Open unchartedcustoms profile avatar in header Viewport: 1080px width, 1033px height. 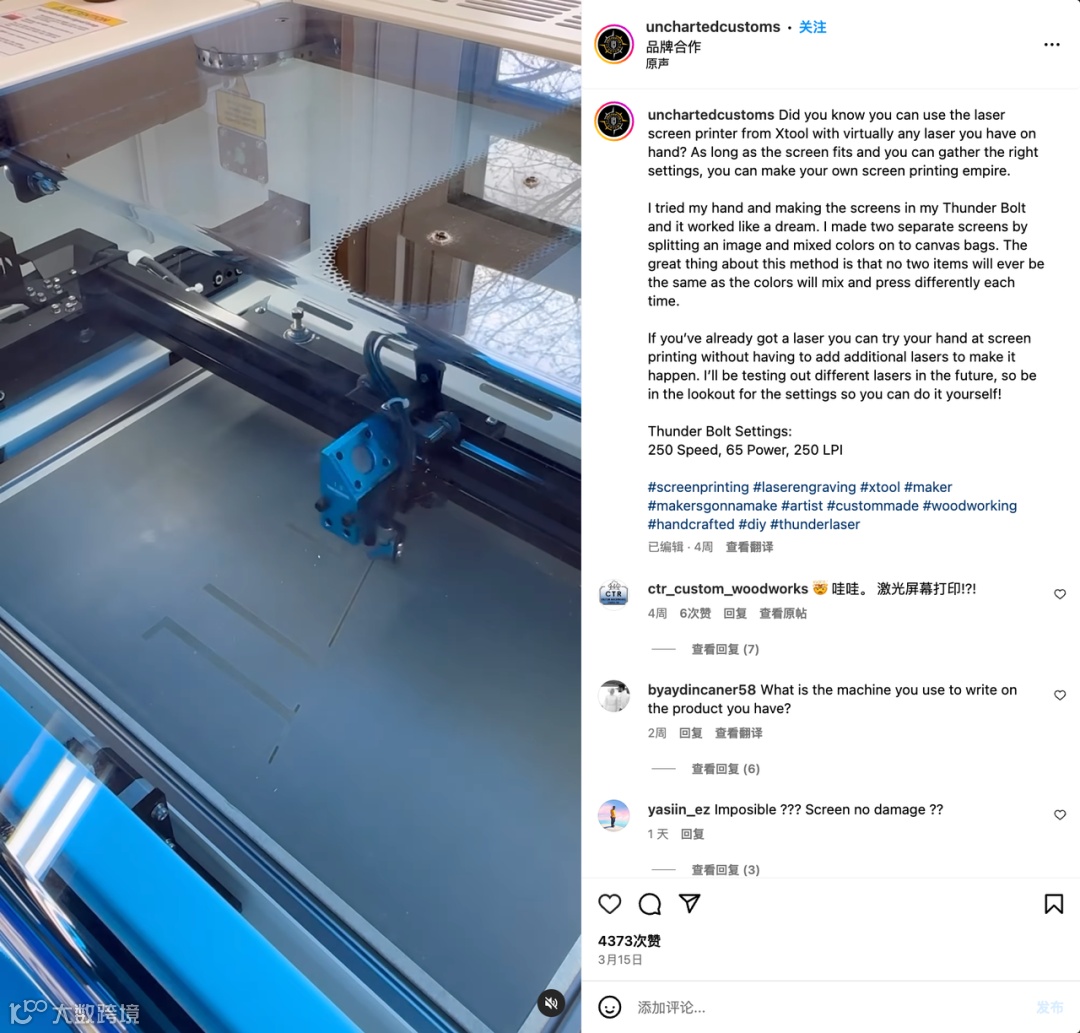point(614,45)
